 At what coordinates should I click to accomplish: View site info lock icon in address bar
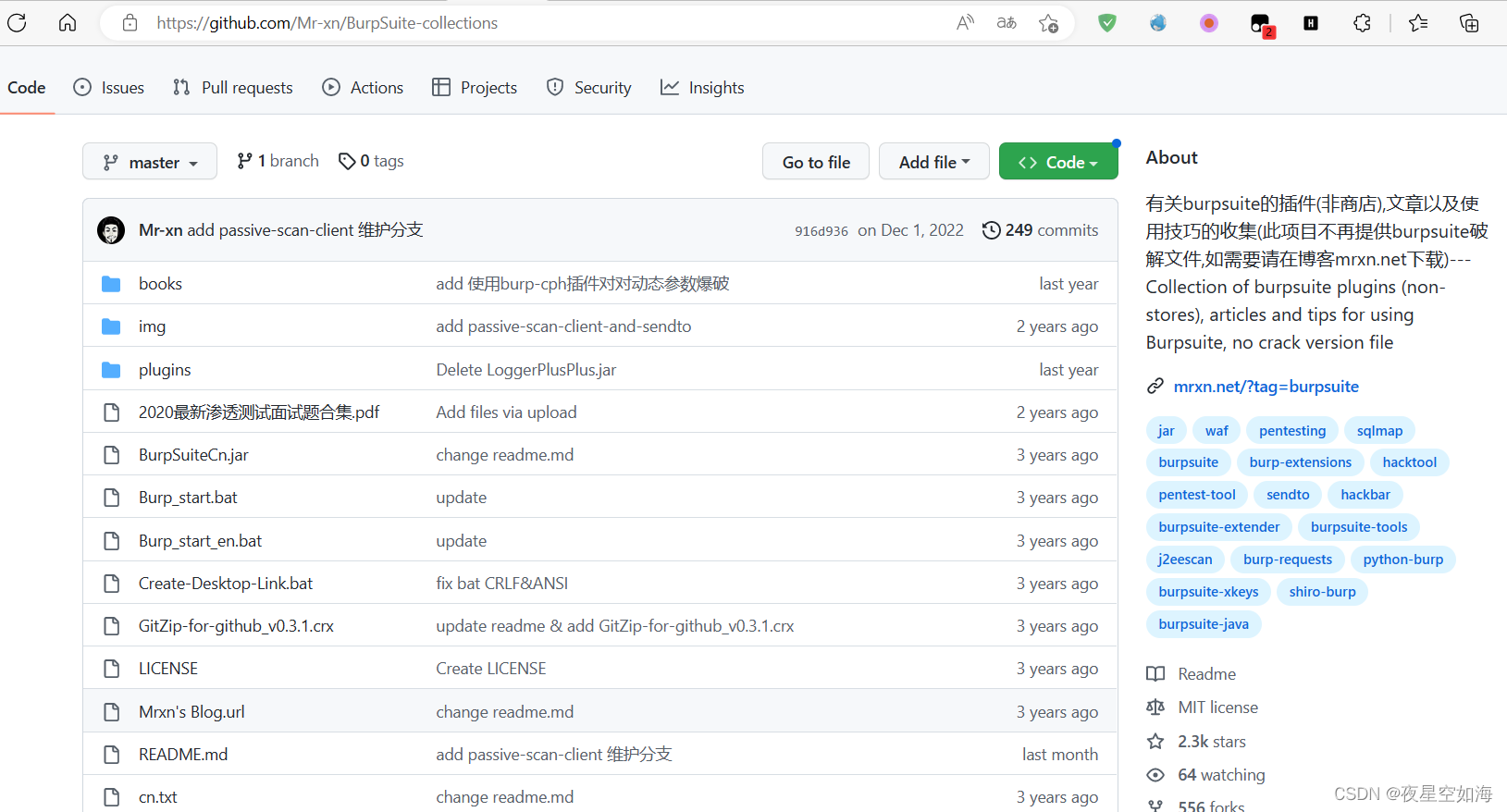click(130, 23)
